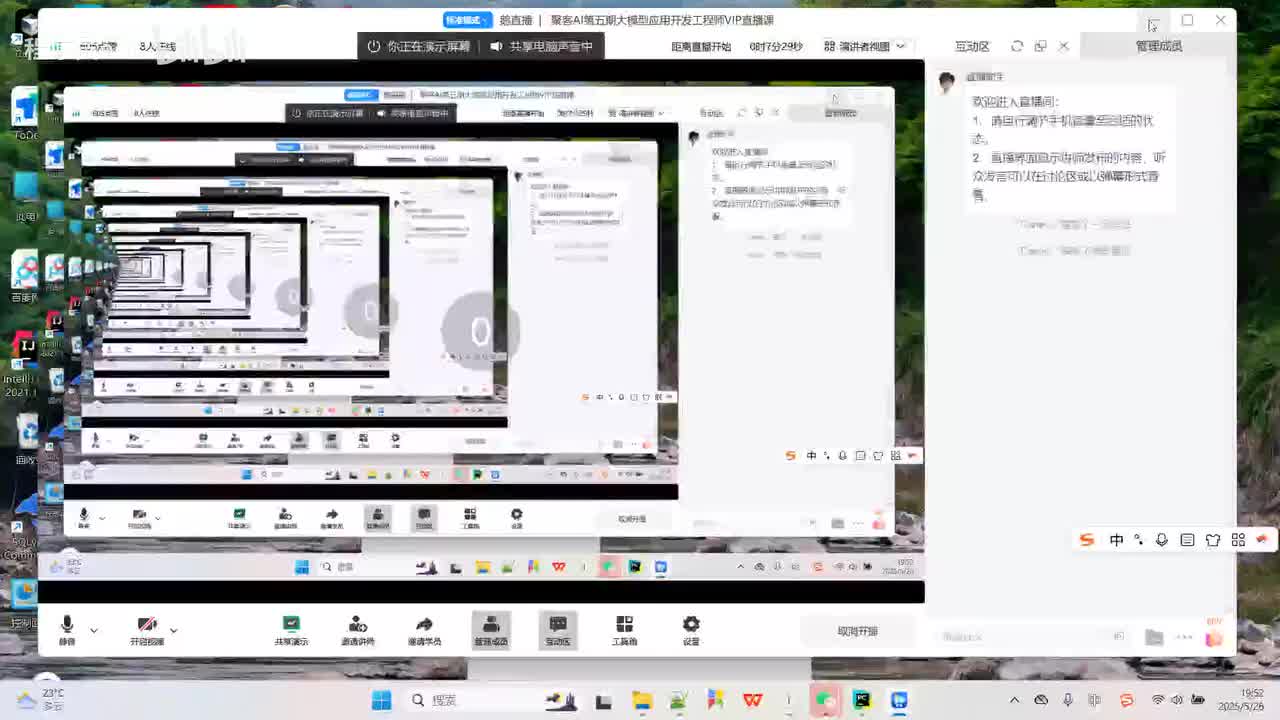This screenshot has width=1280, height=720.
Task: Click 邀请学员 icon in outermost bottom toolbar
Action: pyautogui.click(x=424, y=630)
